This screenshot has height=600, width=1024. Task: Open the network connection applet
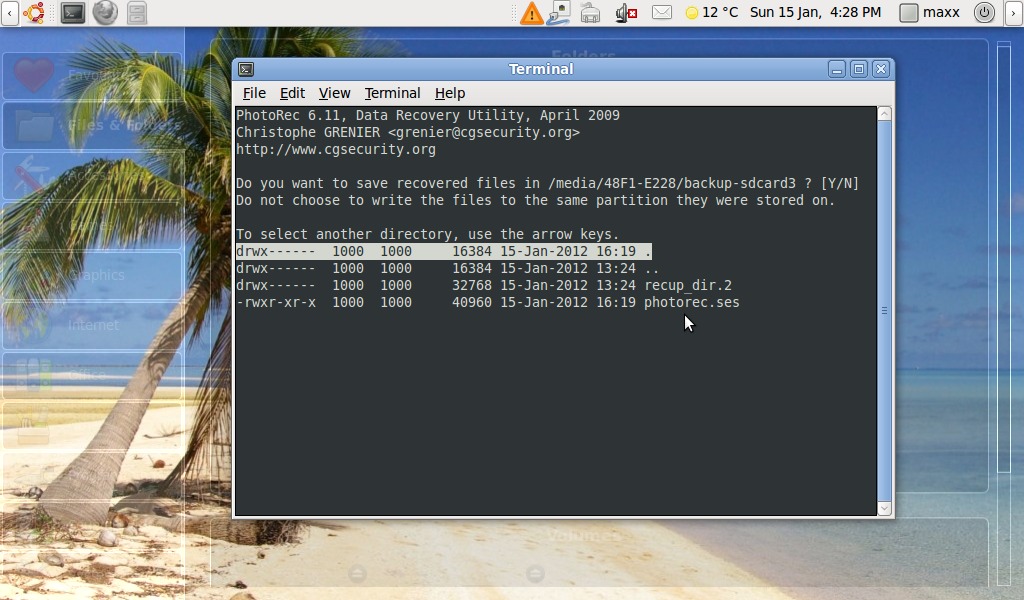coord(559,13)
